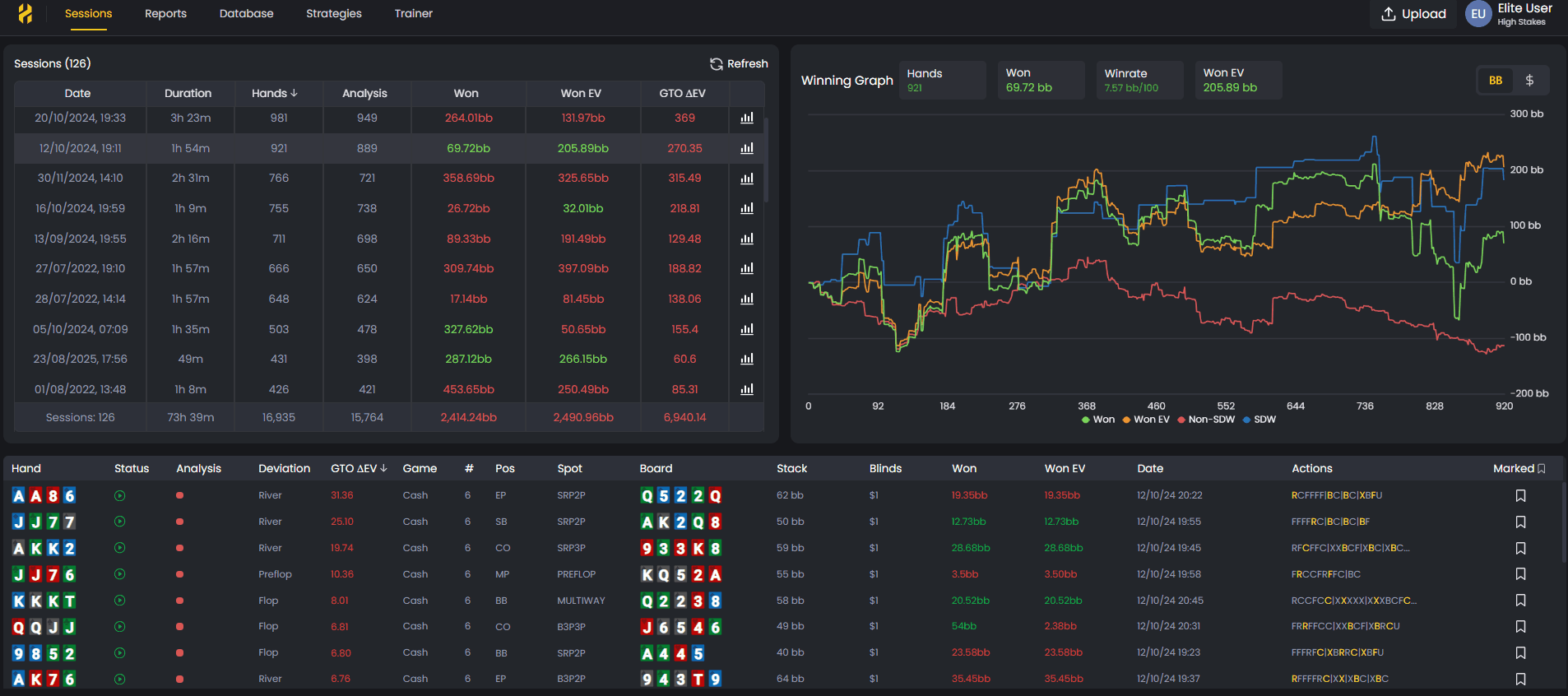Toggle the SDW line in legend
This screenshot has width=1568, height=696.
click(1260, 420)
